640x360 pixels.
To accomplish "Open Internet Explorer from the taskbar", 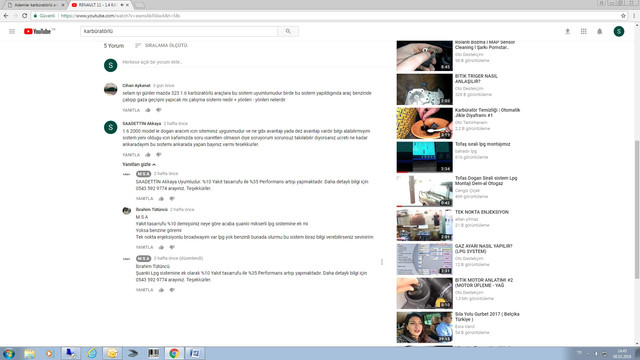I will [x=91, y=353].
